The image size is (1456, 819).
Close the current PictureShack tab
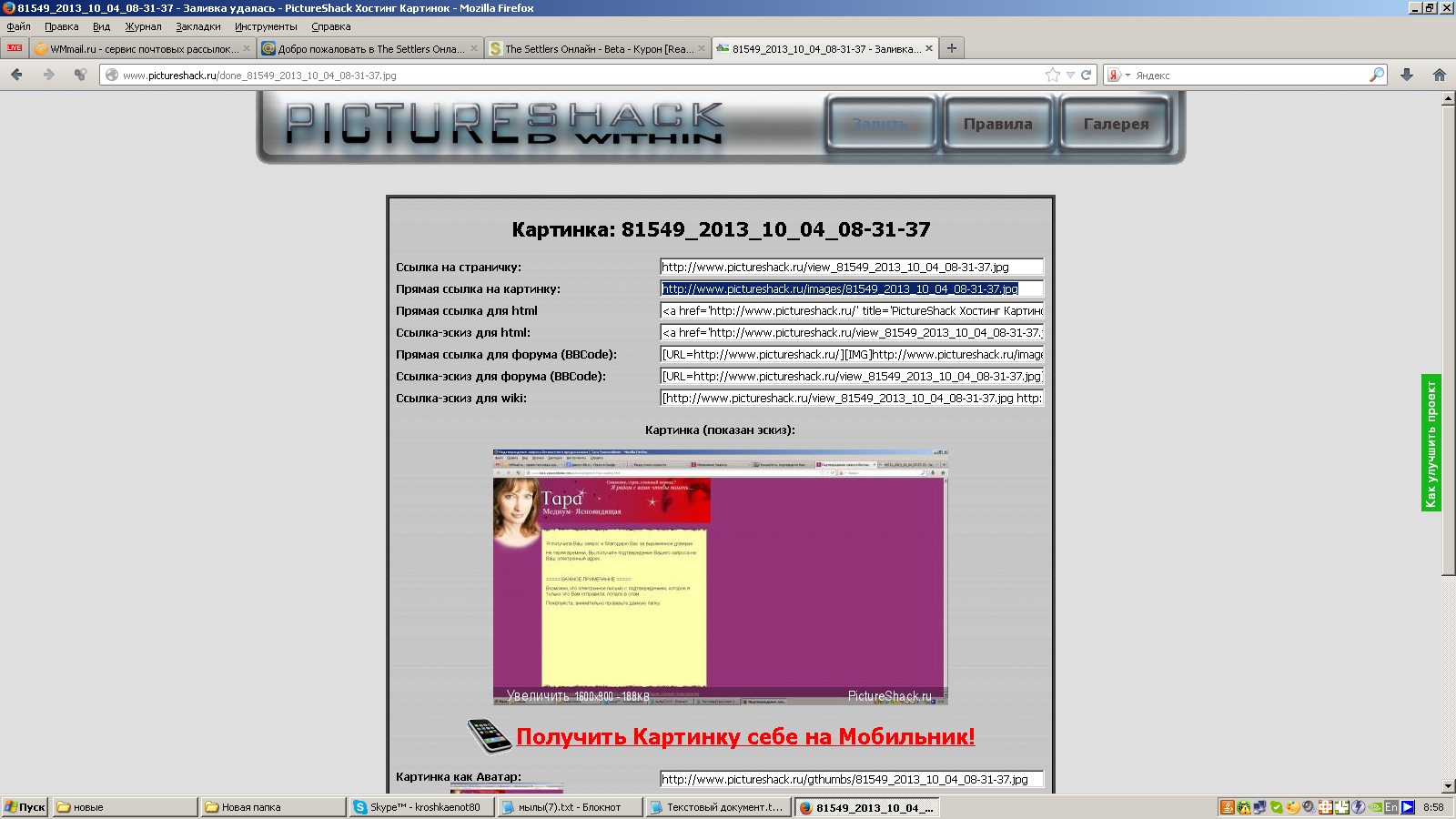pos(928,48)
